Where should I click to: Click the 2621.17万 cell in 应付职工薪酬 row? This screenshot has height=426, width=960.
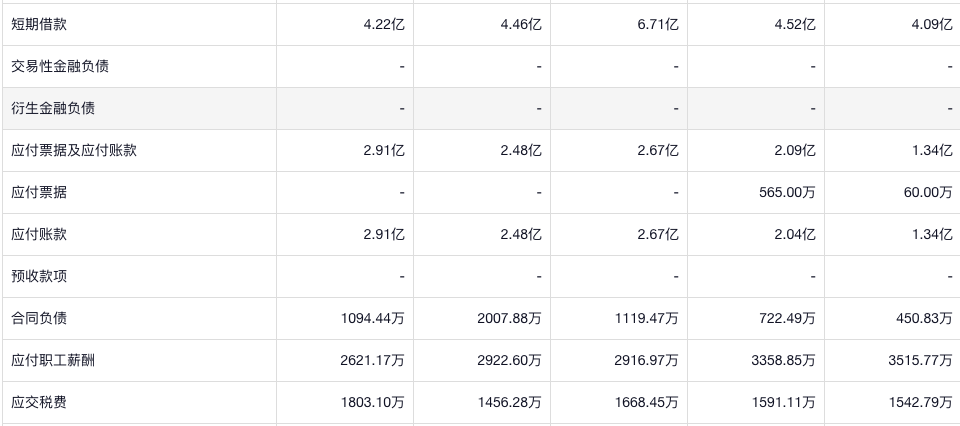pos(373,360)
